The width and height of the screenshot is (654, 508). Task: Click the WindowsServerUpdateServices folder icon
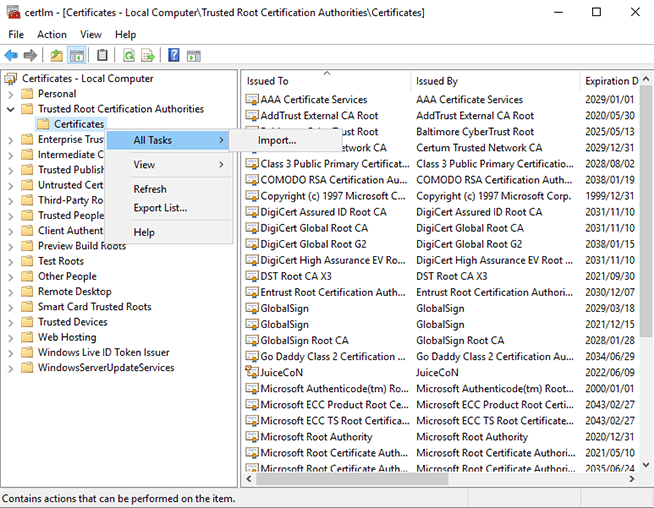(27, 367)
